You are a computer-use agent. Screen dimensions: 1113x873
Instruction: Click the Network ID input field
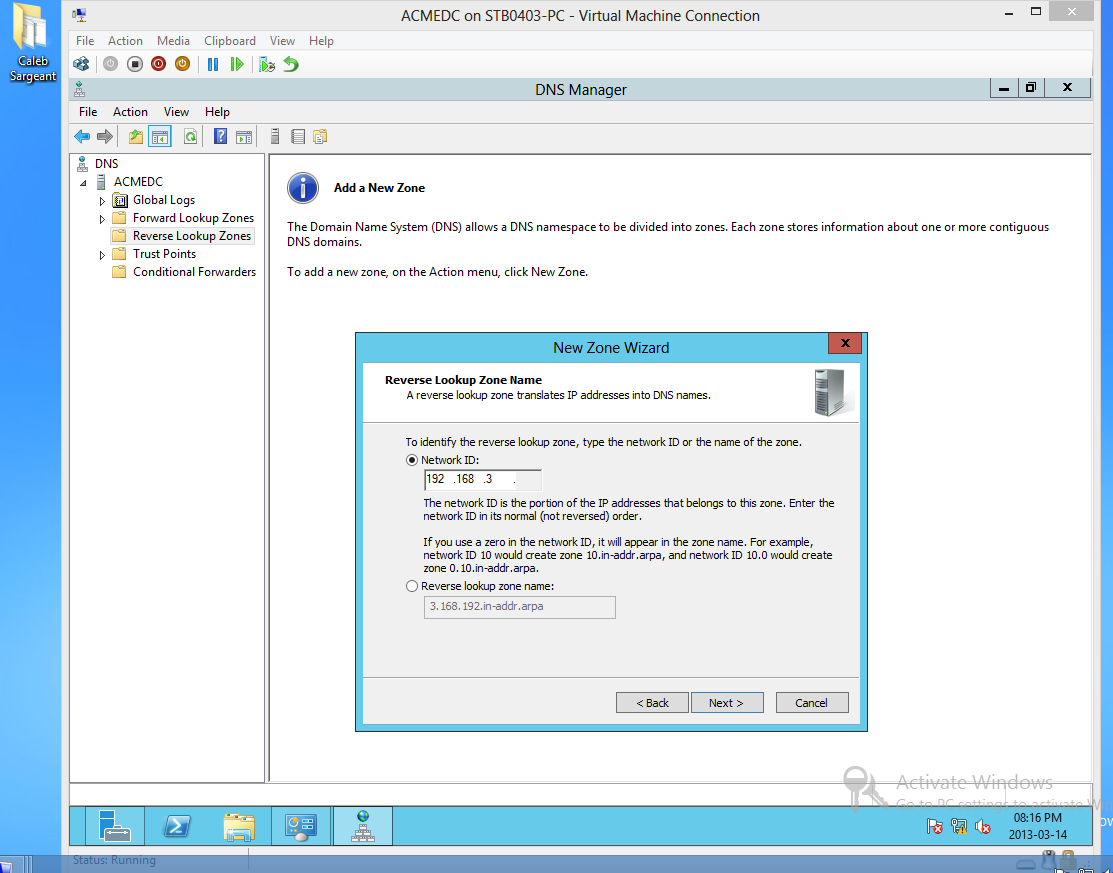(483, 480)
